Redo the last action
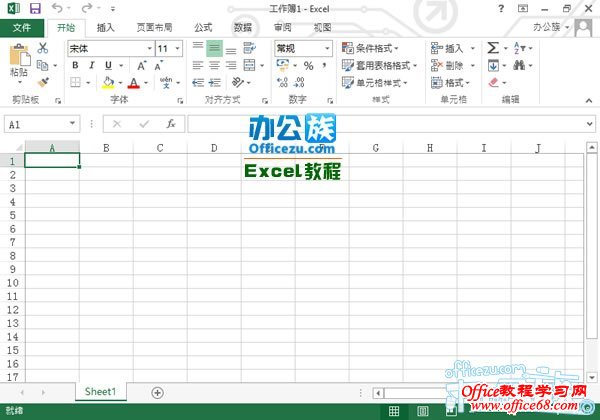This screenshot has width=600, height=420. [87, 8]
